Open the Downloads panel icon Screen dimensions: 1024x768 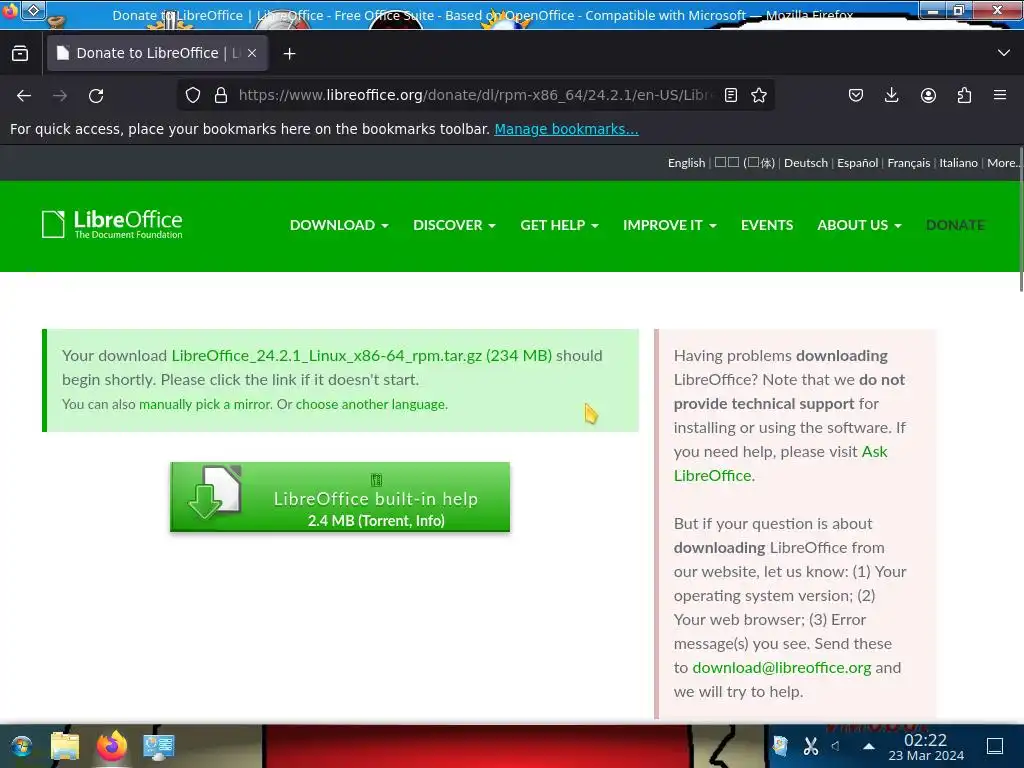pos(891,95)
